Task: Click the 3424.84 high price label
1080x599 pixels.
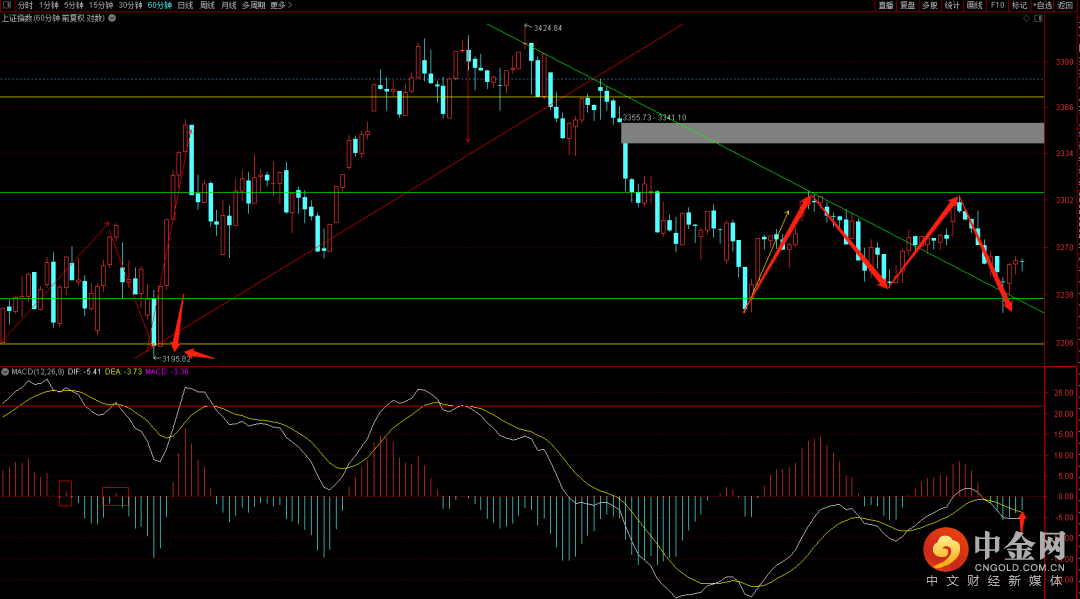Action: pyautogui.click(x=548, y=28)
